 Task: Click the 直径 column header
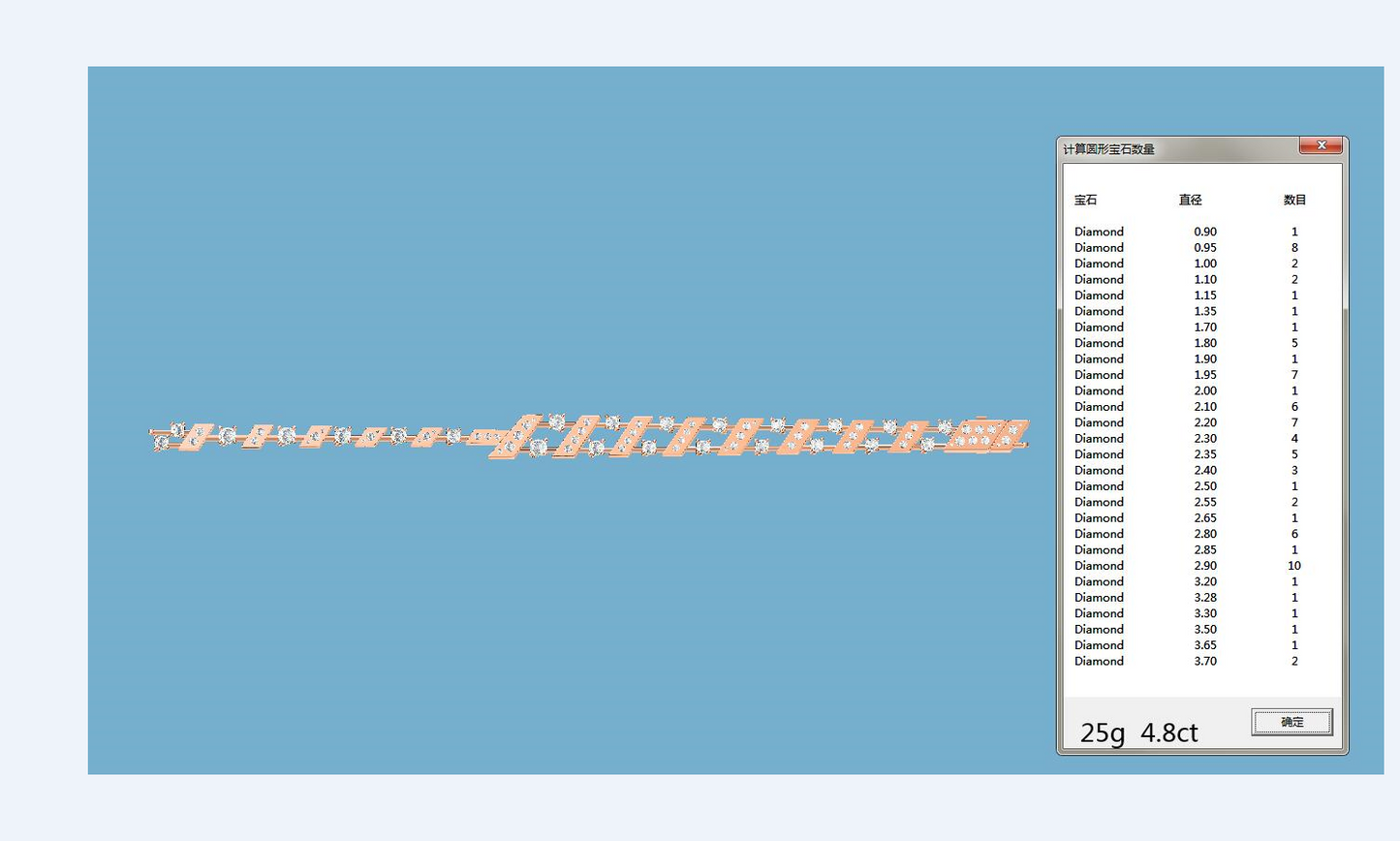click(1190, 200)
